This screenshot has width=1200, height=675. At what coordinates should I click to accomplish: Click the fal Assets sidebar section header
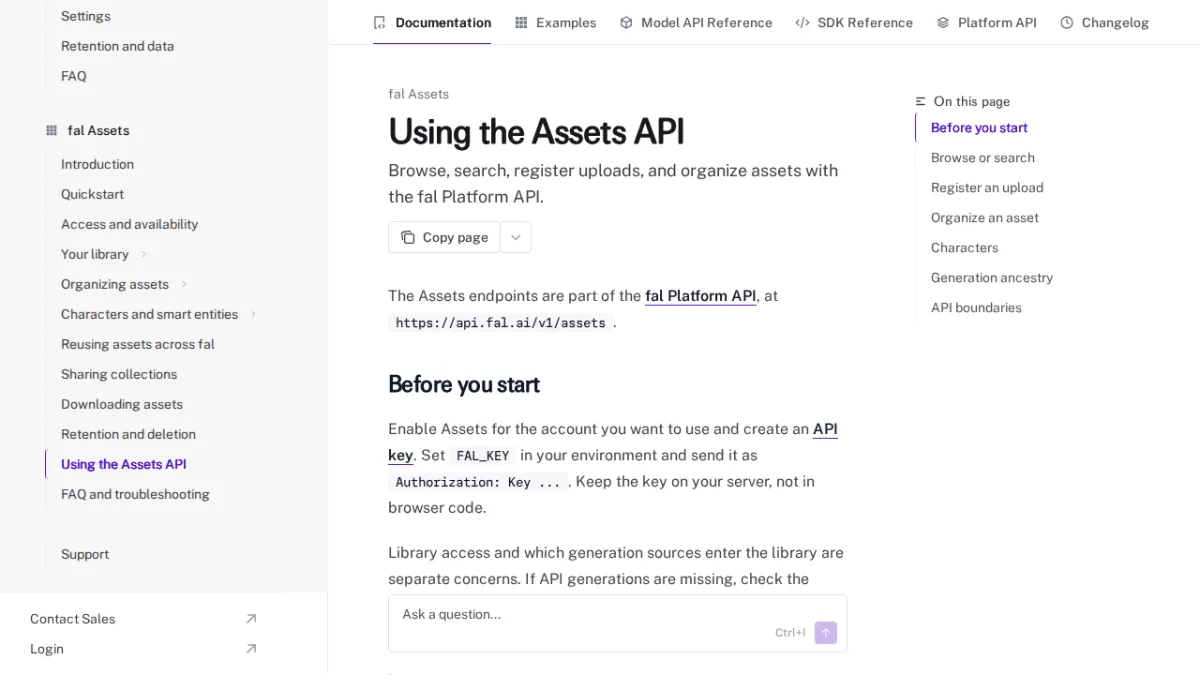point(98,130)
